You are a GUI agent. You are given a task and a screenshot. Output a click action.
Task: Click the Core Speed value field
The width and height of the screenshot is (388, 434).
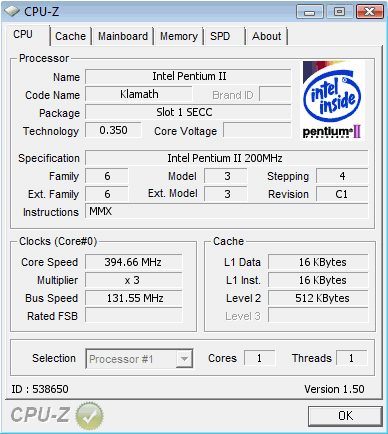click(134, 262)
